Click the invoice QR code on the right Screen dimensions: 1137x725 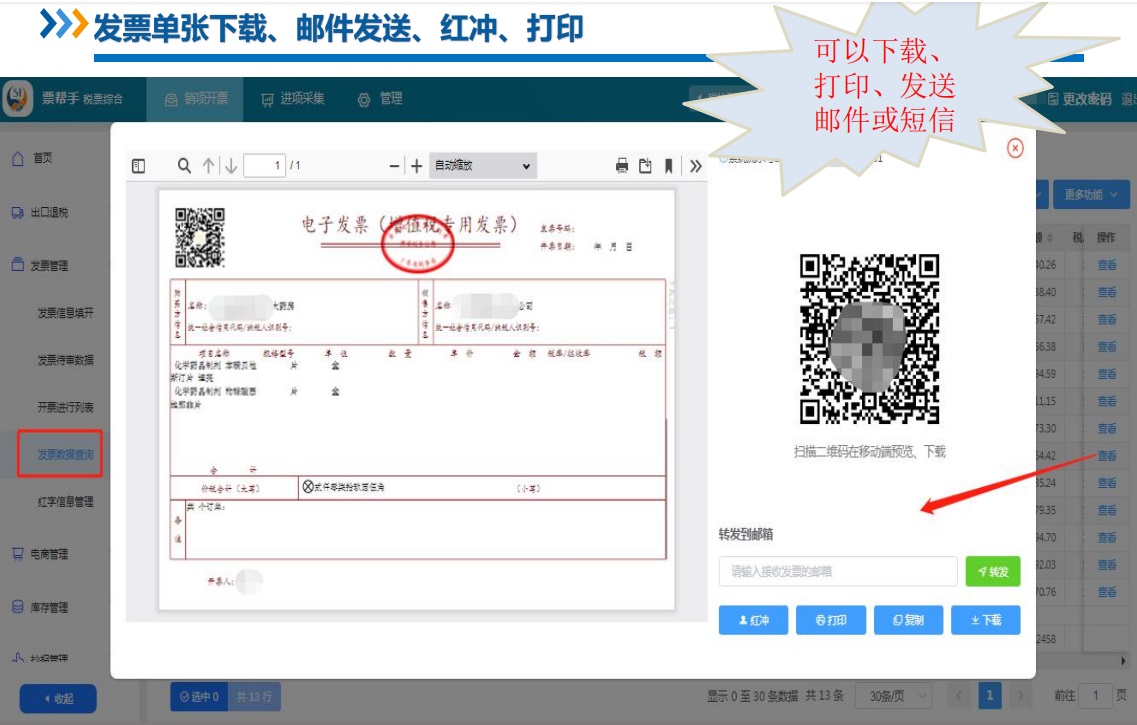pyautogui.click(x=869, y=339)
